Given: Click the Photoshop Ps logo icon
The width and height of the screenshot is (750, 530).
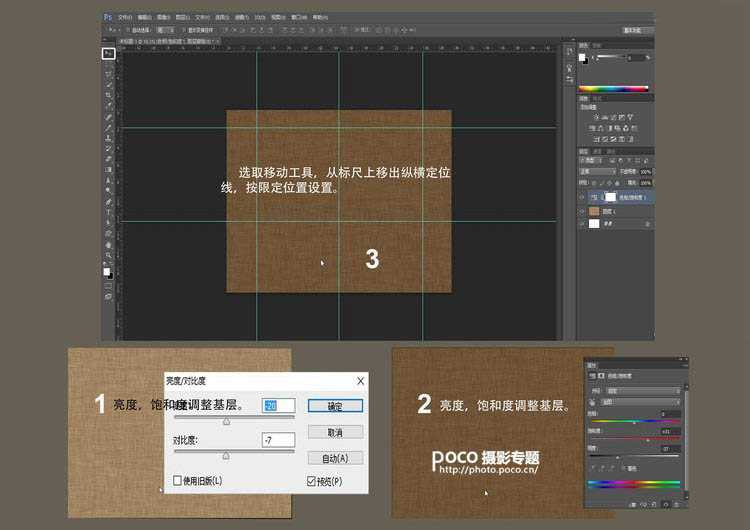Looking at the screenshot, I should click(109, 17).
